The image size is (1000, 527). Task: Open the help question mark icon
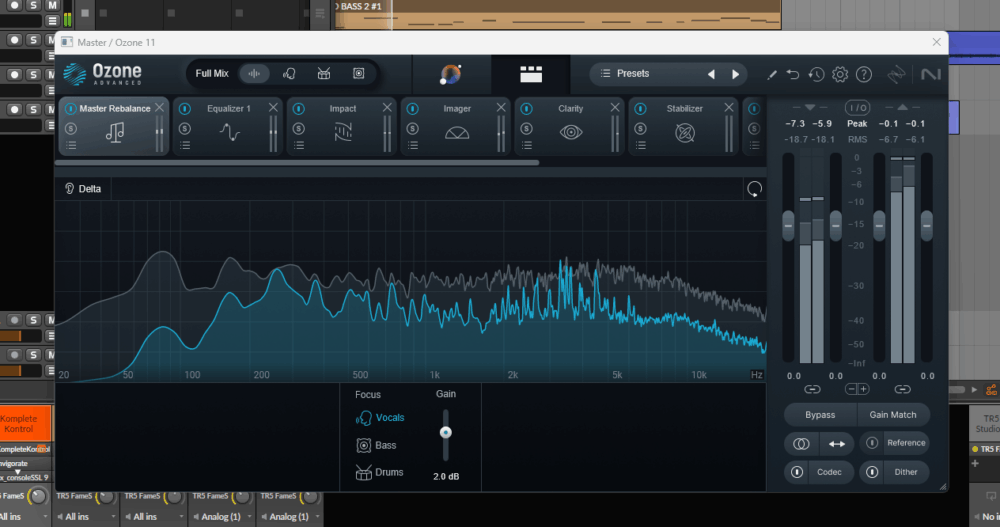pyautogui.click(x=864, y=75)
